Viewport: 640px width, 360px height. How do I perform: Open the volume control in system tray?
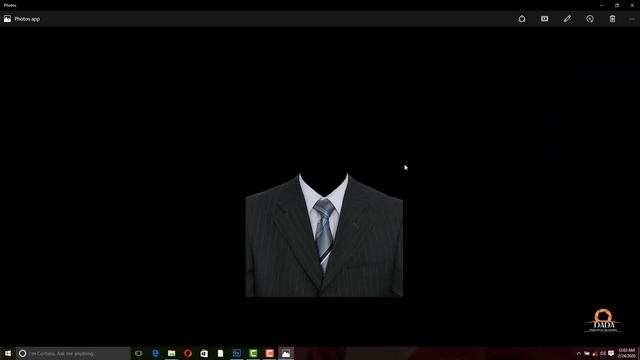point(603,353)
